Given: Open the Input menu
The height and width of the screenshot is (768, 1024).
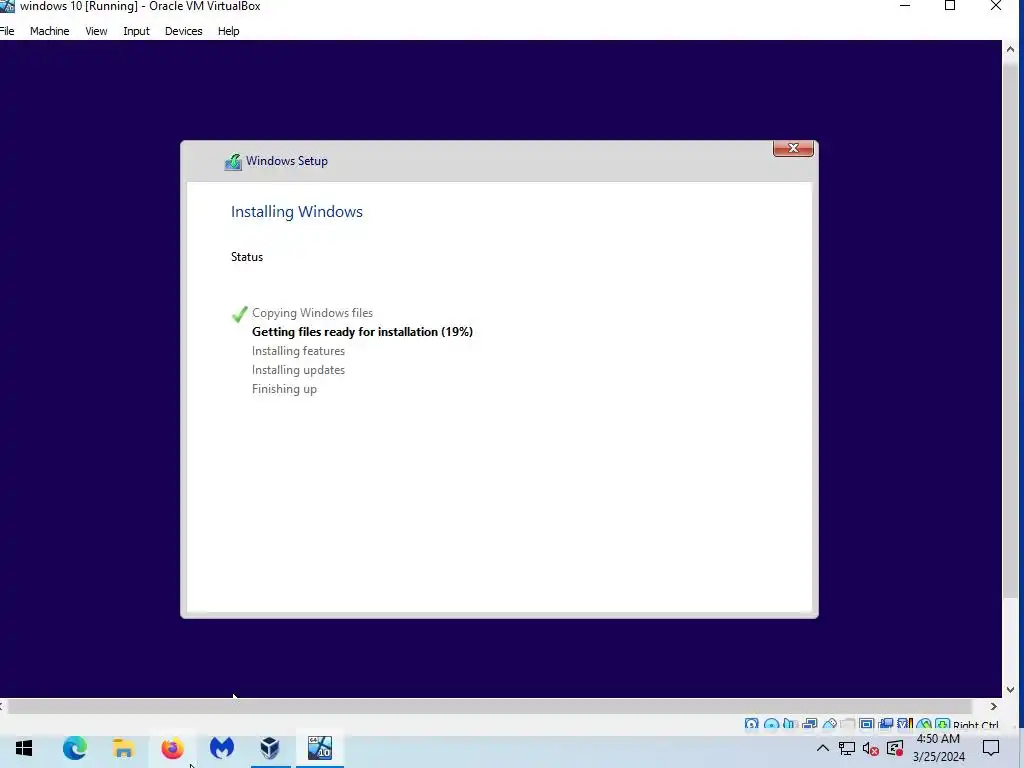Looking at the screenshot, I should point(136,31).
